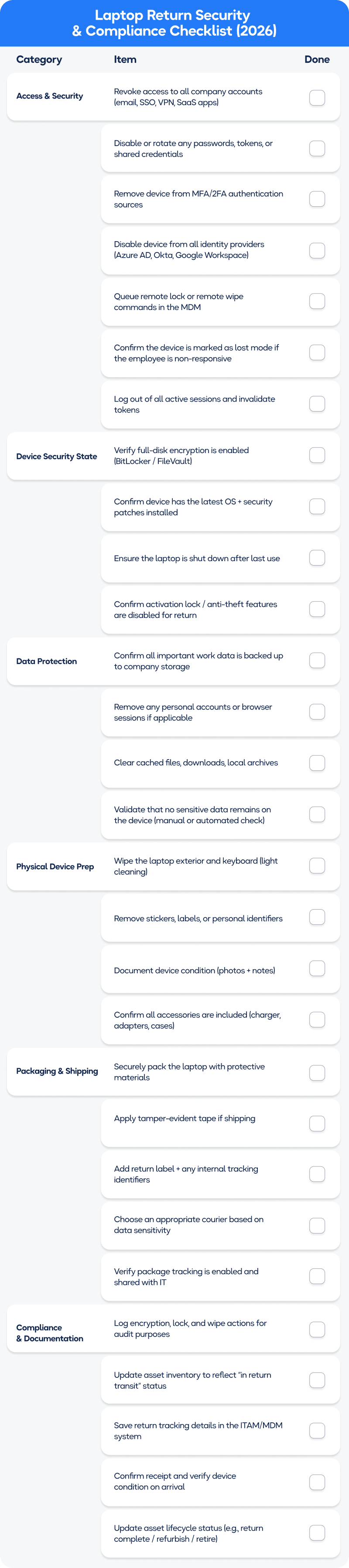Screen dimensions: 349x1568
Task: Tick the 'Log out of all active sessions' checkbox
Action: pyautogui.click(x=317, y=404)
